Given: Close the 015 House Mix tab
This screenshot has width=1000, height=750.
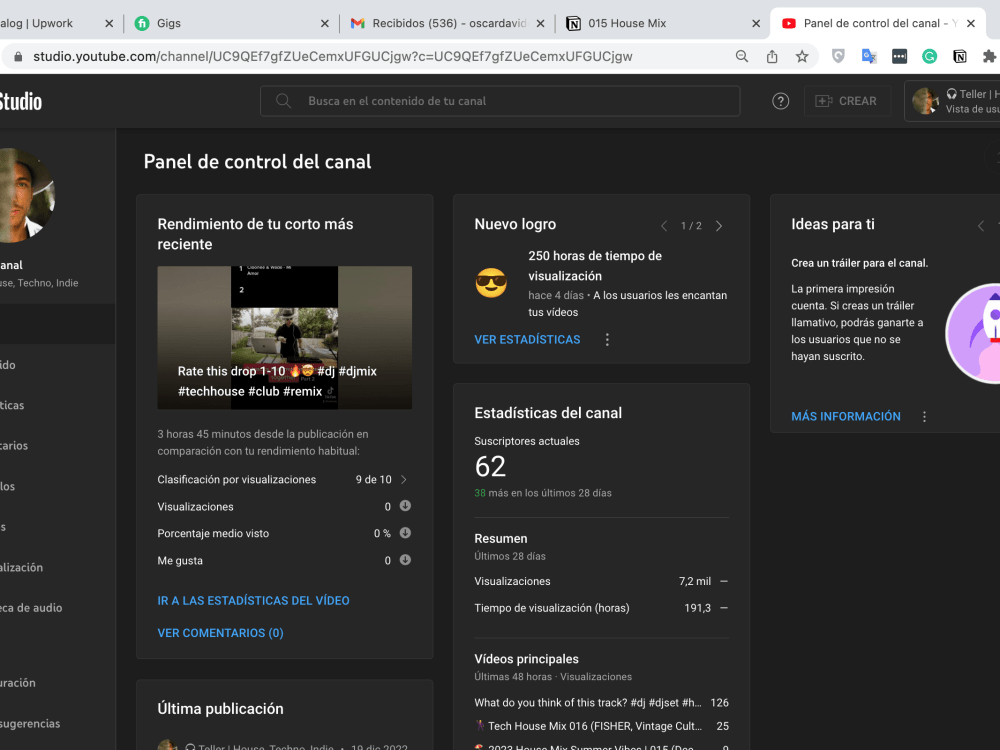Looking at the screenshot, I should pyautogui.click(x=756, y=24).
